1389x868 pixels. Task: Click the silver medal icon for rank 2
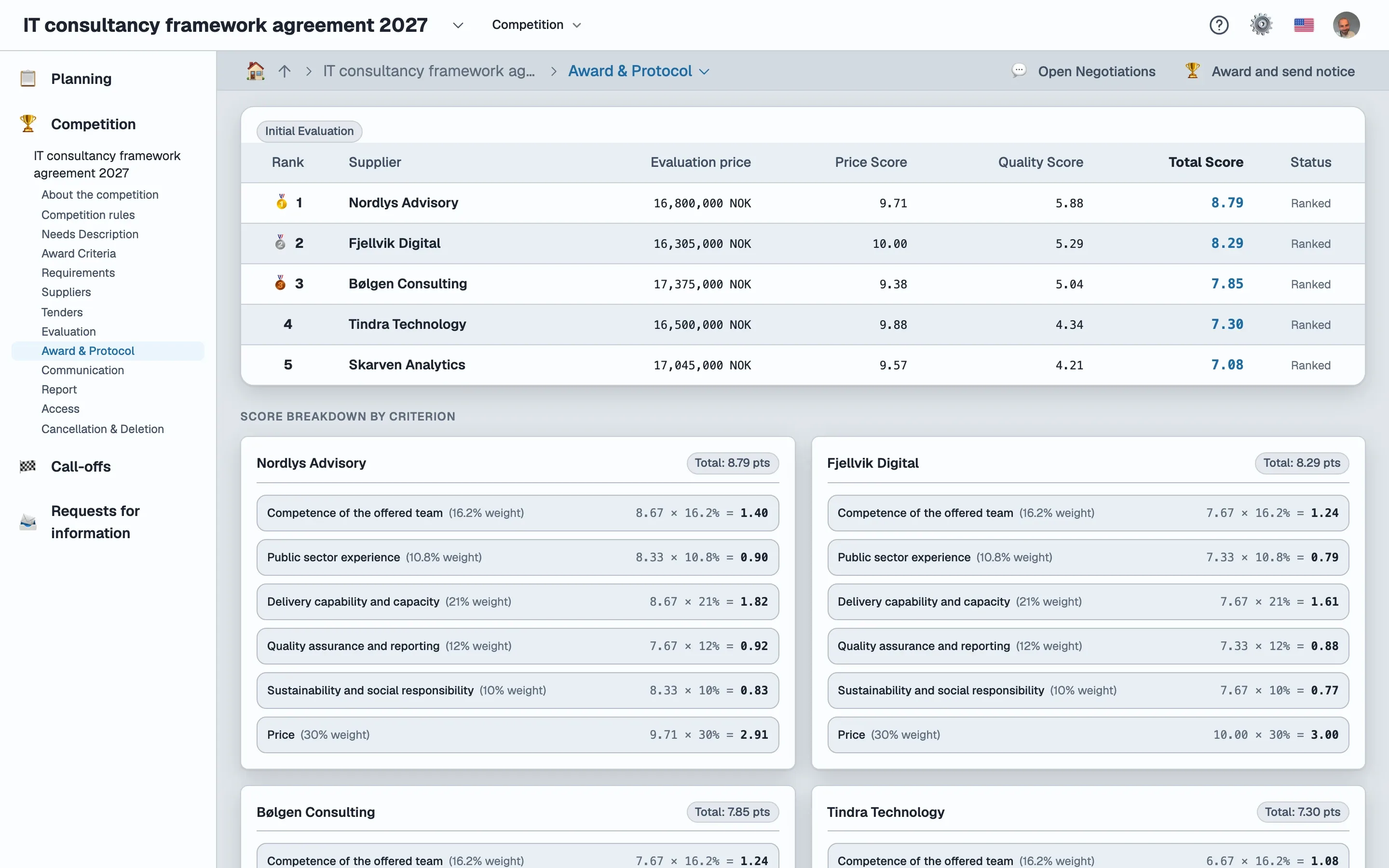pos(280,242)
